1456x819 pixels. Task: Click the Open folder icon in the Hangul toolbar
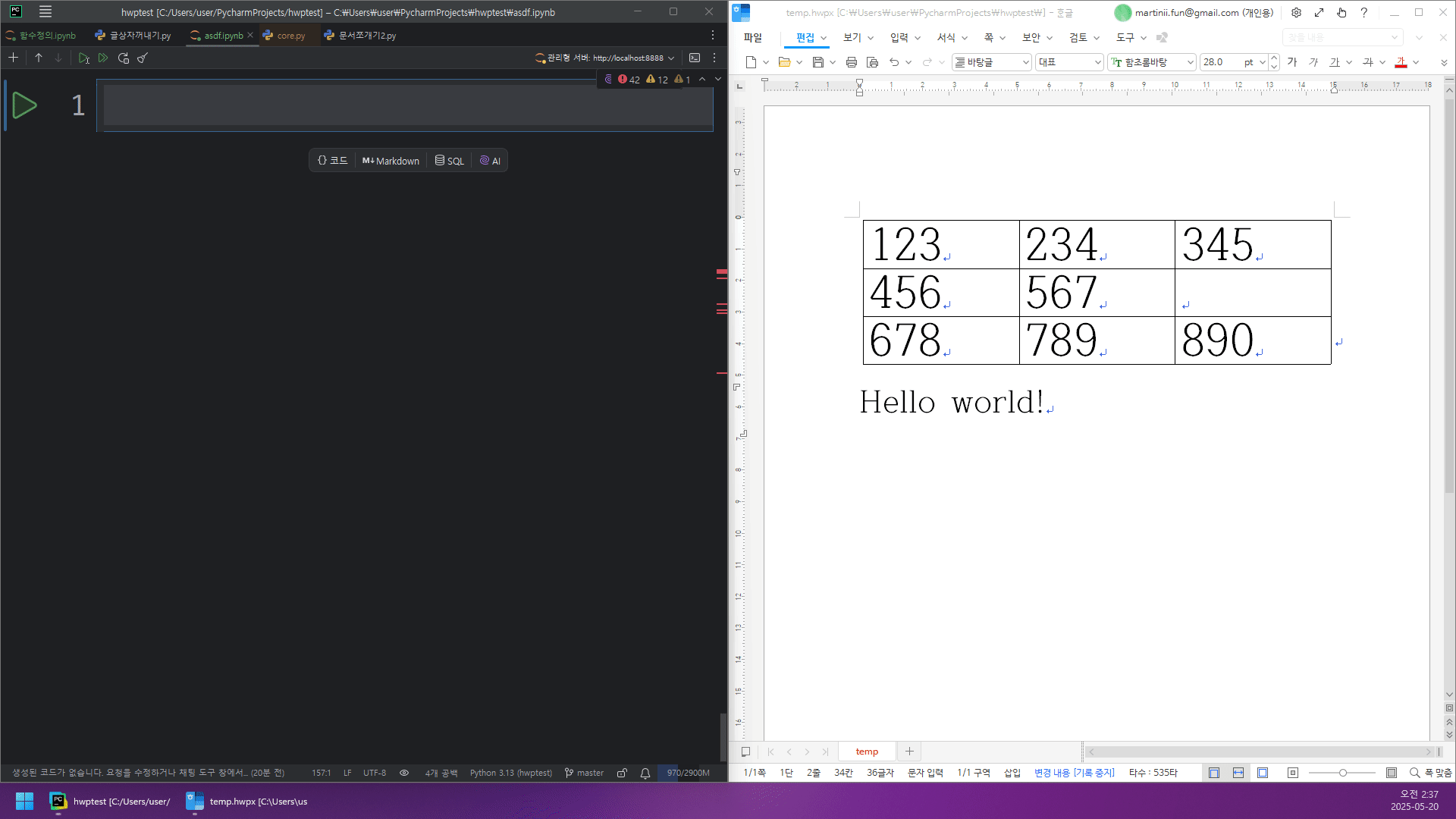(x=784, y=62)
